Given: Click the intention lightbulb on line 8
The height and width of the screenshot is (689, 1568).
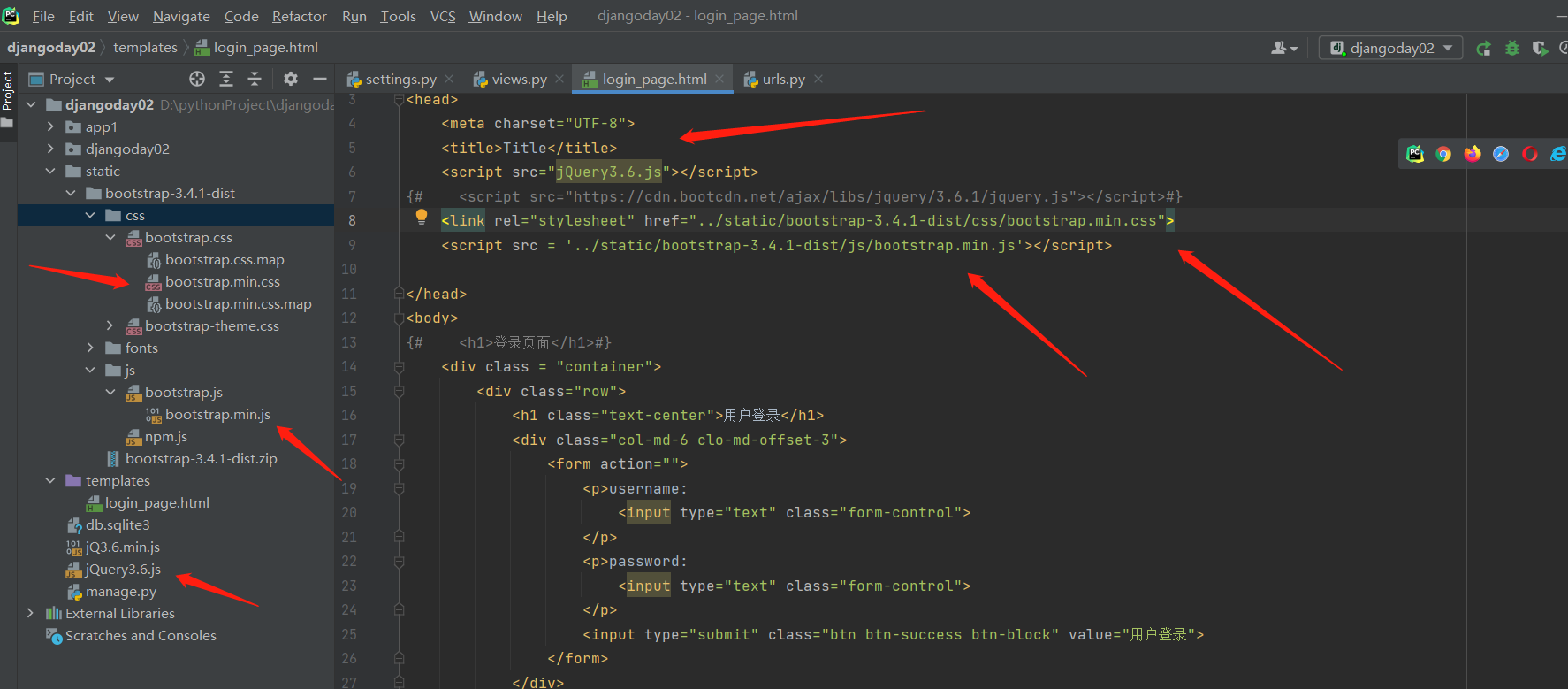Looking at the screenshot, I should pos(422,217).
